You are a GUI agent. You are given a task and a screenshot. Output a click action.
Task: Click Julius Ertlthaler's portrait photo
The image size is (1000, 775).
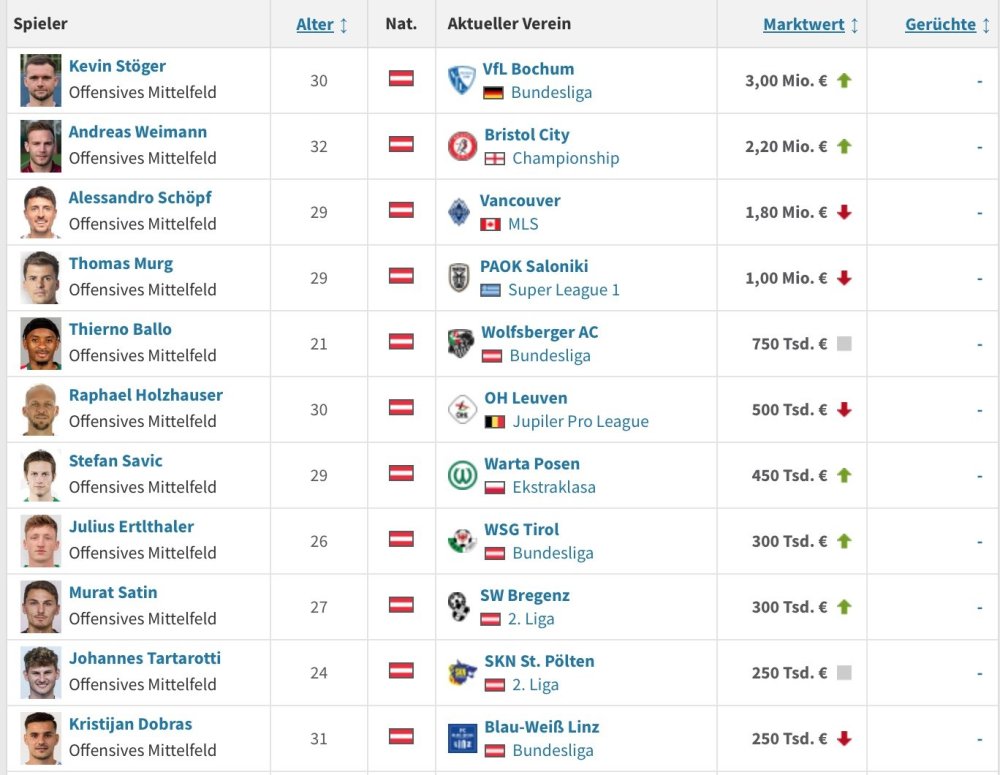[41, 541]
